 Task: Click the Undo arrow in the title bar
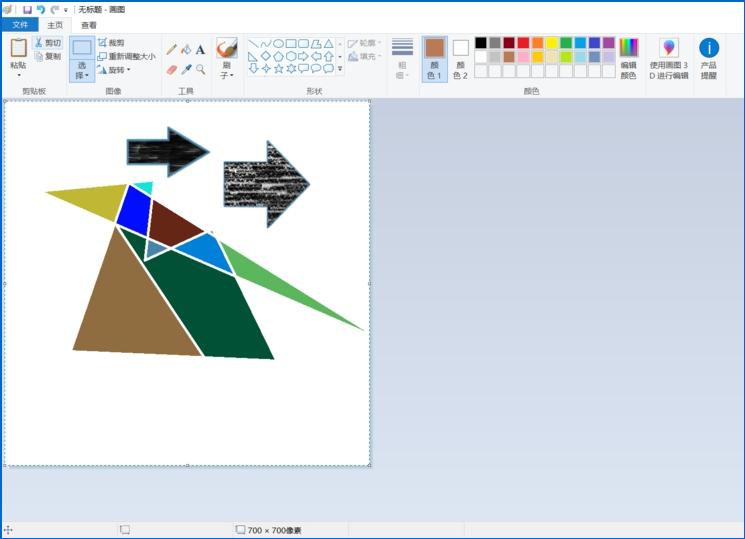tap(41, 10)
